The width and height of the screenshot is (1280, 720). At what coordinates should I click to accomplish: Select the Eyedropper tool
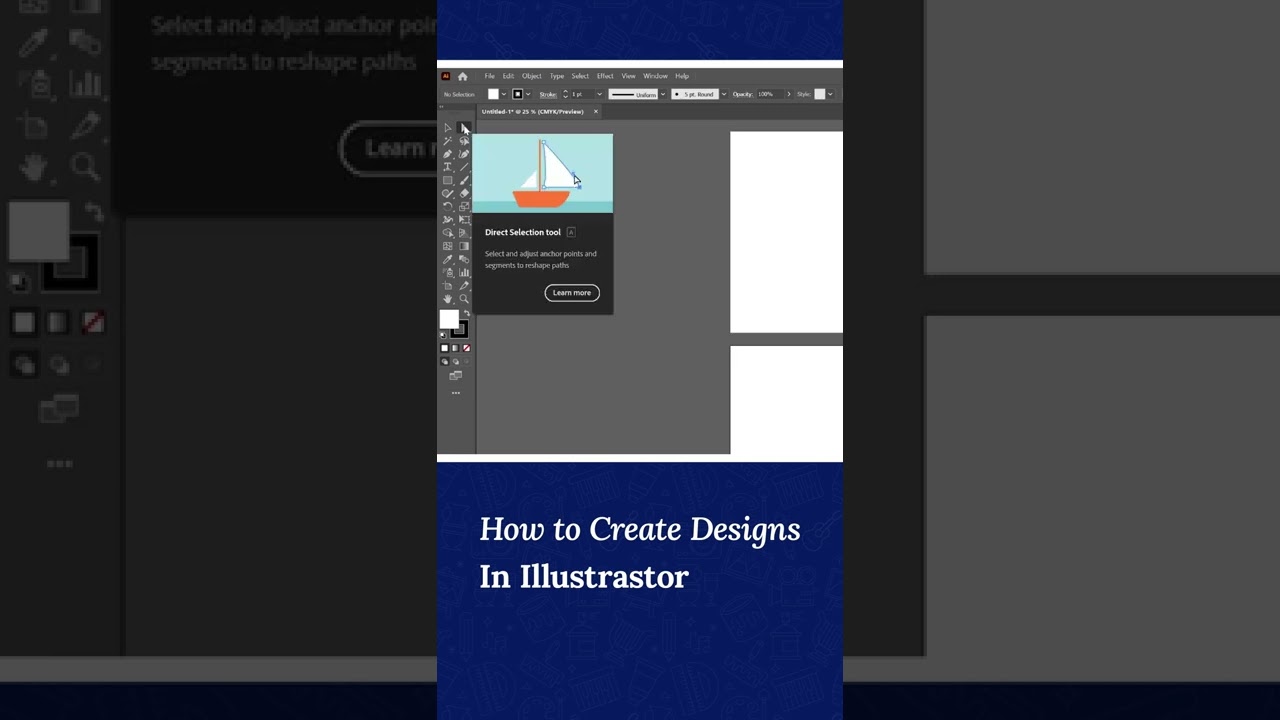(x=448, y=259)
